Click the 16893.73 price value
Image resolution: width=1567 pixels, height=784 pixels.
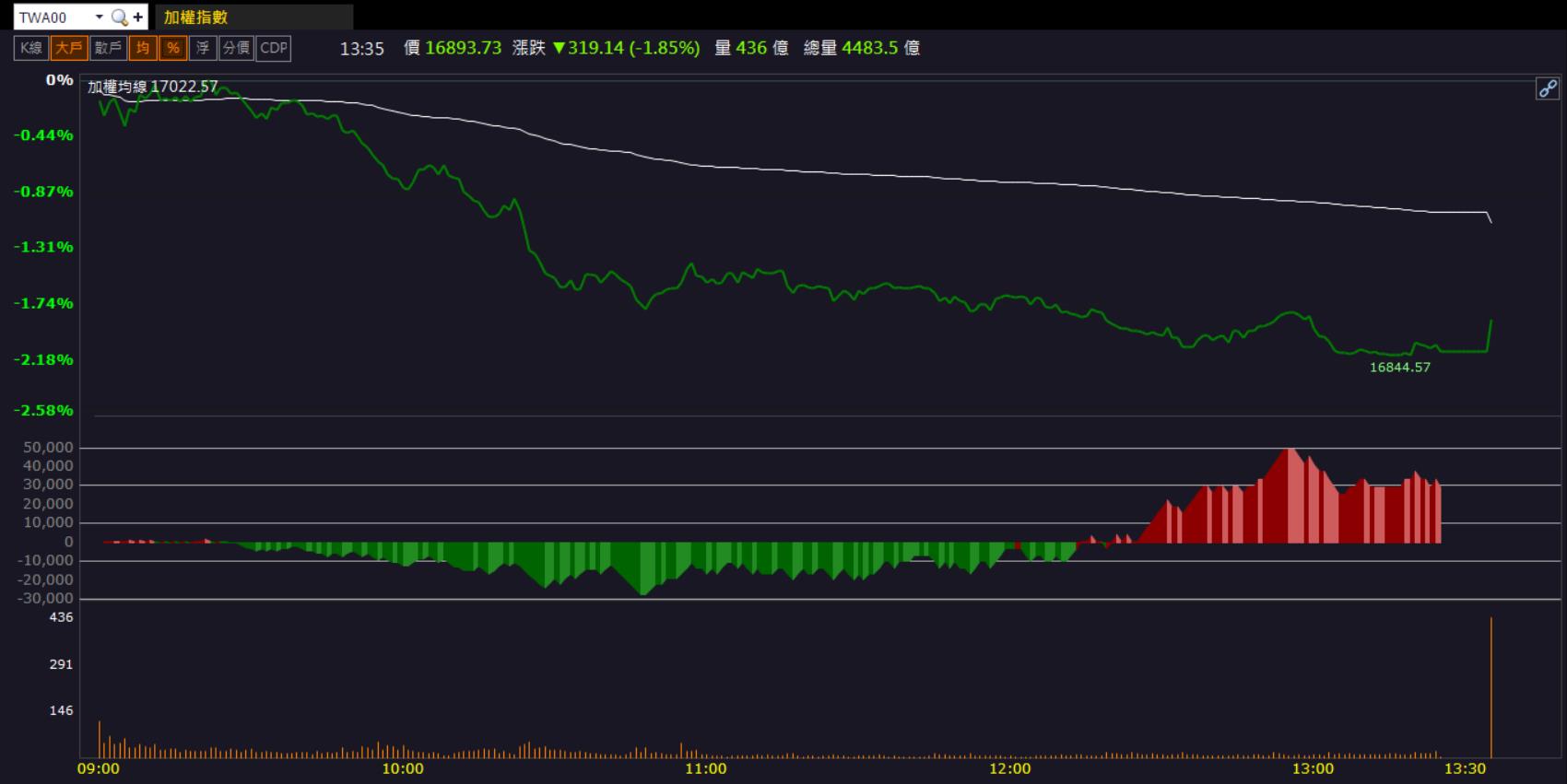click(x=464, y=48)
